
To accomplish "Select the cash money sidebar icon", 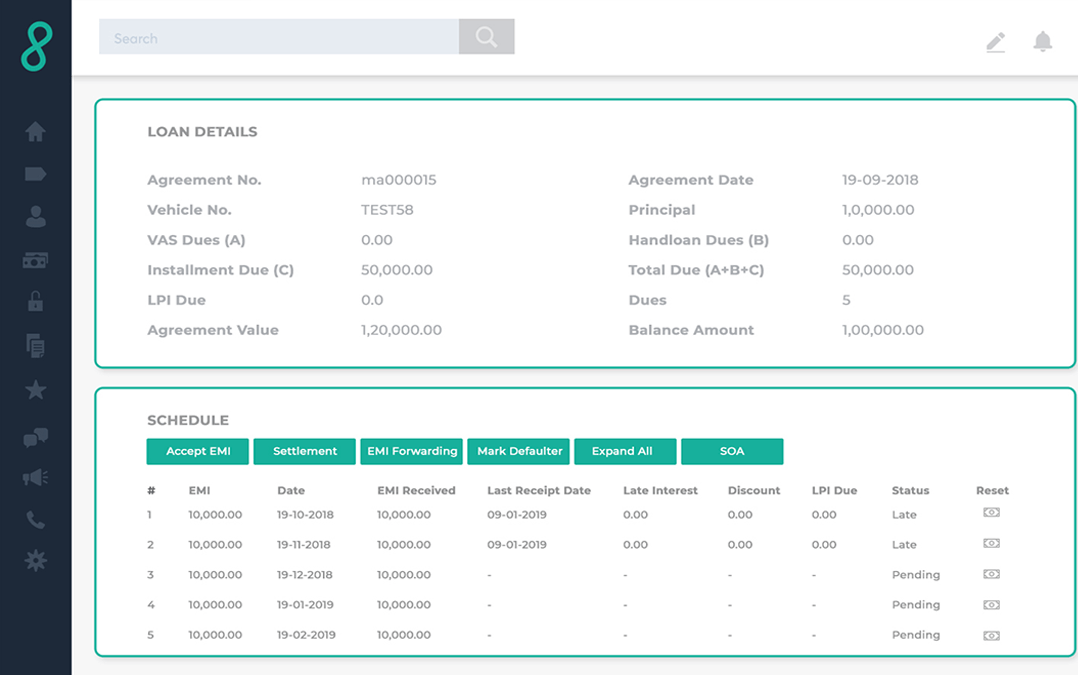I will (x=35, y=260).
